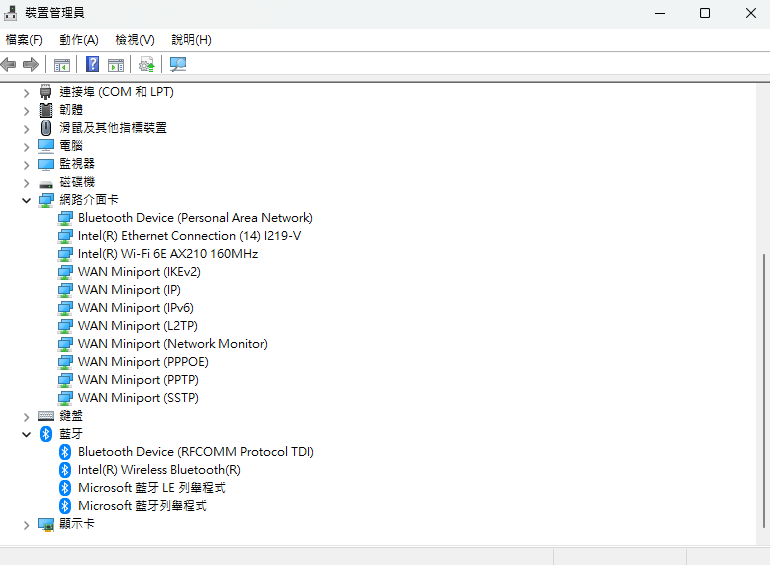
Task: Select WAN Miniport (SSTP) text
Action: (x=138, y=398)
